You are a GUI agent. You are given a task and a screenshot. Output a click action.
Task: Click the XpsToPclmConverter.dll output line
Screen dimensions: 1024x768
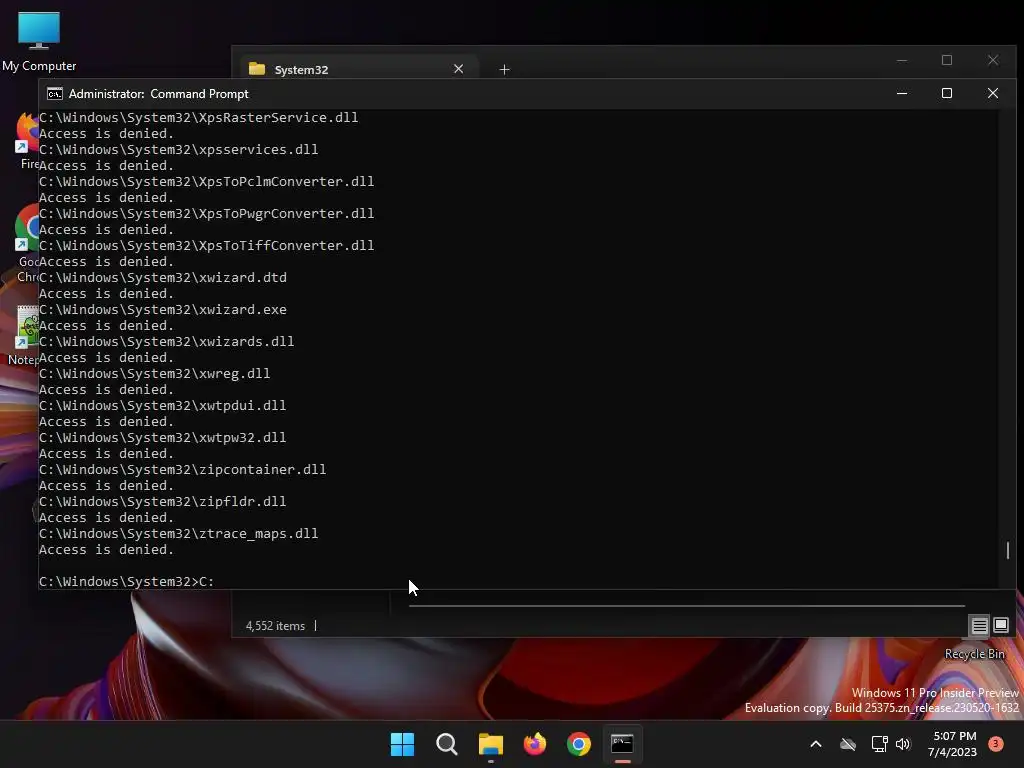(x=206, y=182)
